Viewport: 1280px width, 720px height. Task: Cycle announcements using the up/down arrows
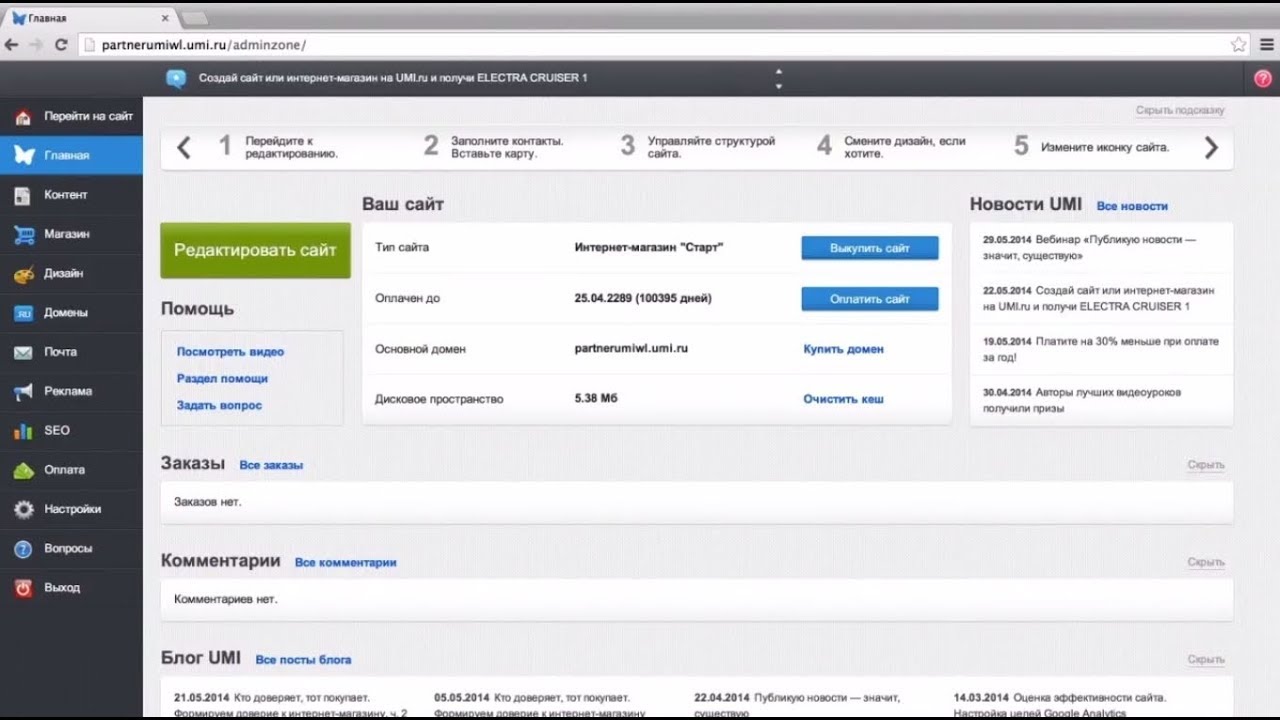tap(779, 78)
